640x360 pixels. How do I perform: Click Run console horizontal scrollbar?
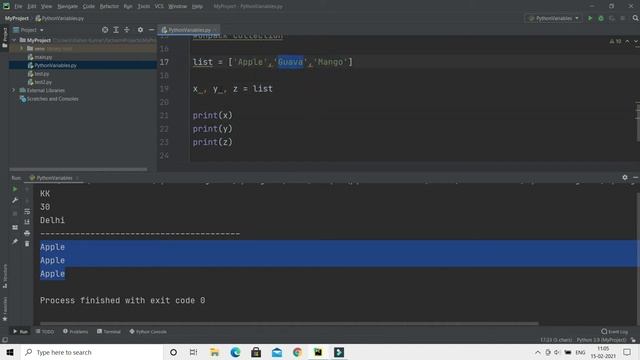289,324
